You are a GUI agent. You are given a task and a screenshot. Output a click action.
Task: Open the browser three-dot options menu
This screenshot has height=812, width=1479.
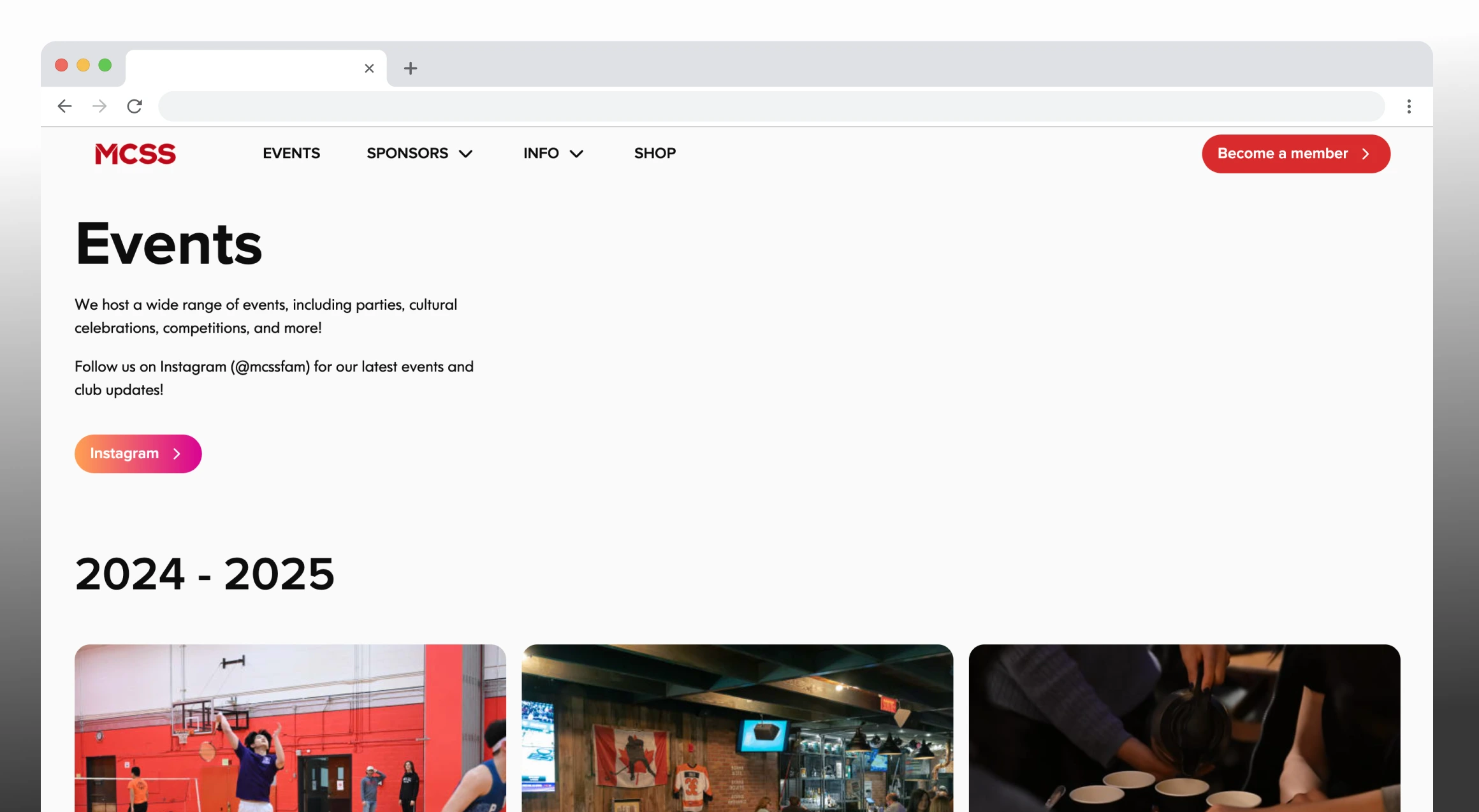[1409, 106]
